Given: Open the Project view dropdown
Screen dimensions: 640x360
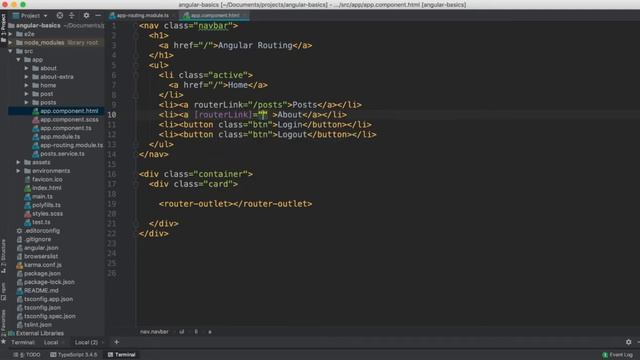Looking at the screenshot, I should 31,16.
